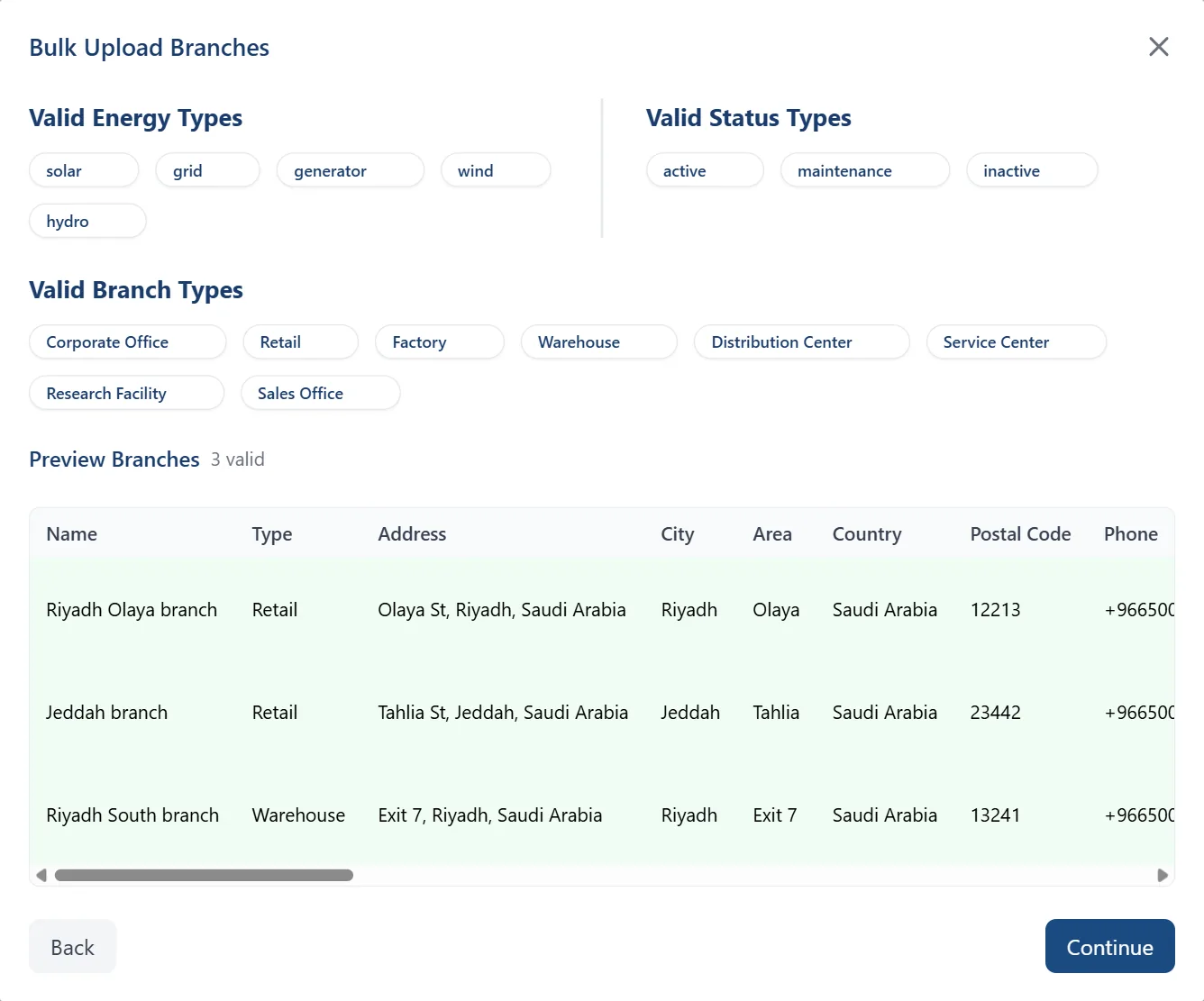This screenshot has width=1204, height=1001.
Task: Click postal code 12213
Action: pyautogui.click(x=995, y=609)
